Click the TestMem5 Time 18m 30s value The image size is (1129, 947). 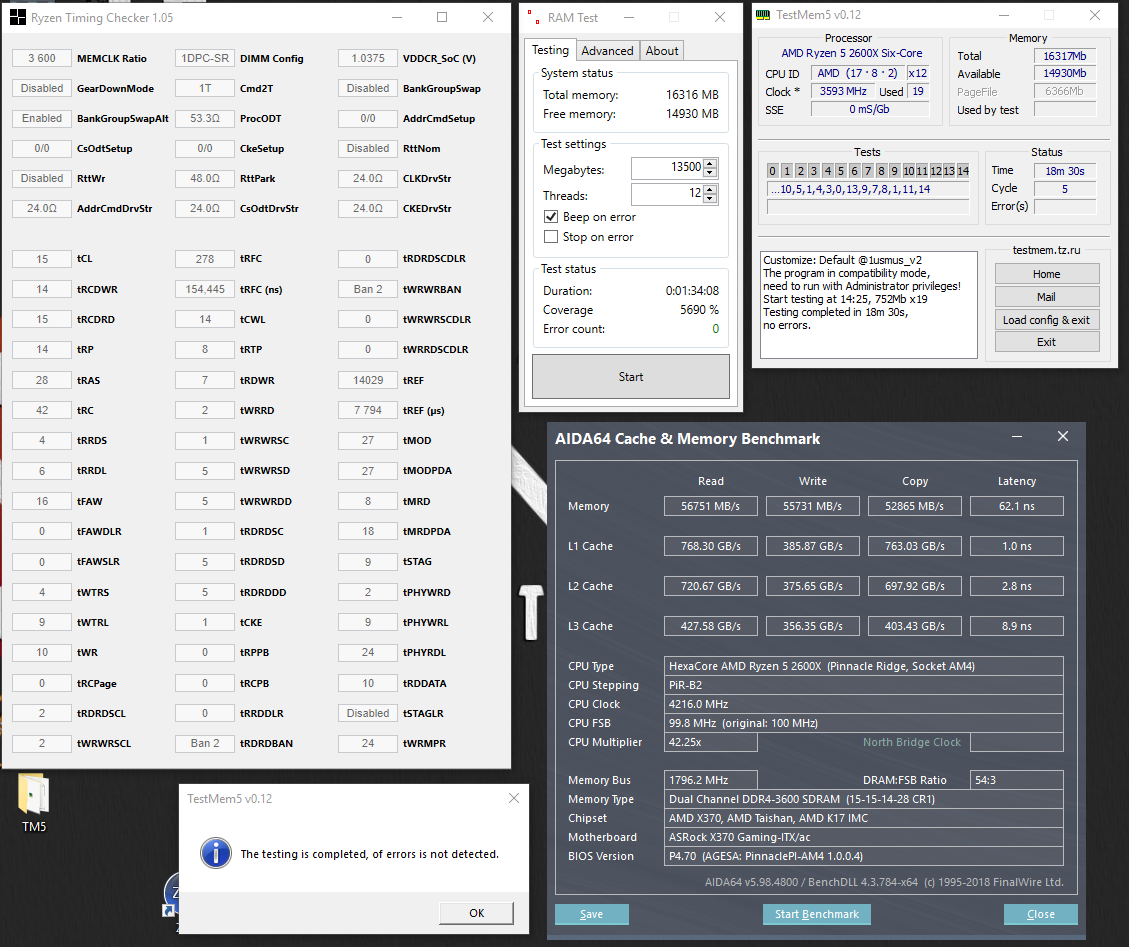(x=1065, y=171)
